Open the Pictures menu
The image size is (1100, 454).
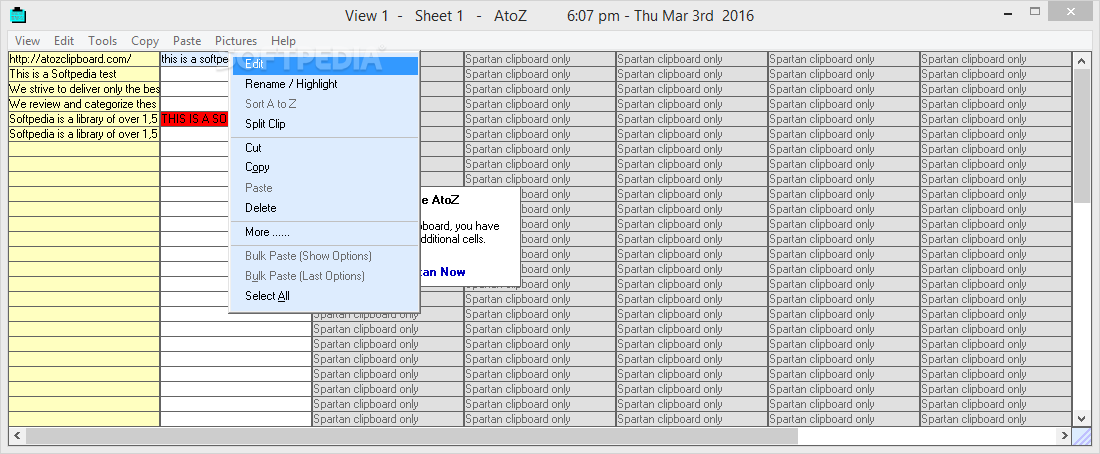[236, 41]
